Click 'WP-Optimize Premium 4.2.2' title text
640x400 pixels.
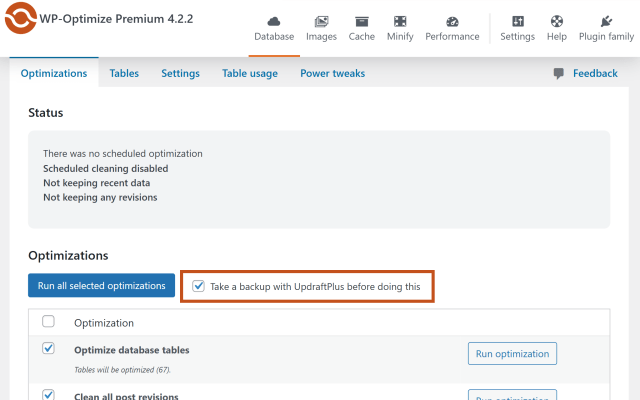click(x=116, y=19)
